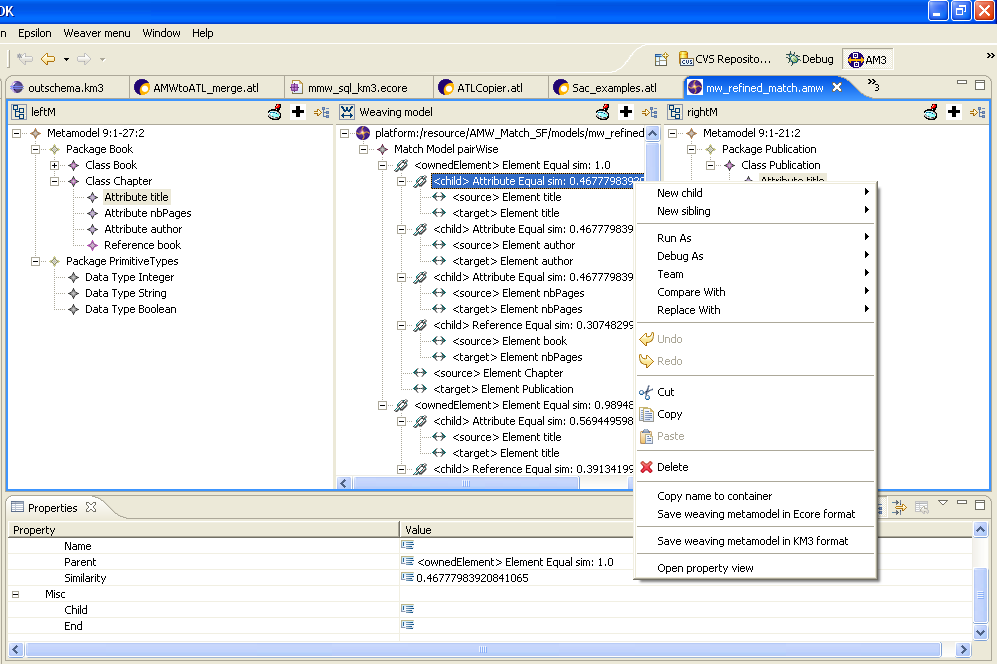Viewport: 997px width, 664px height.
Task: Open the Epsilon menu
Action: [x=34, y=33]
